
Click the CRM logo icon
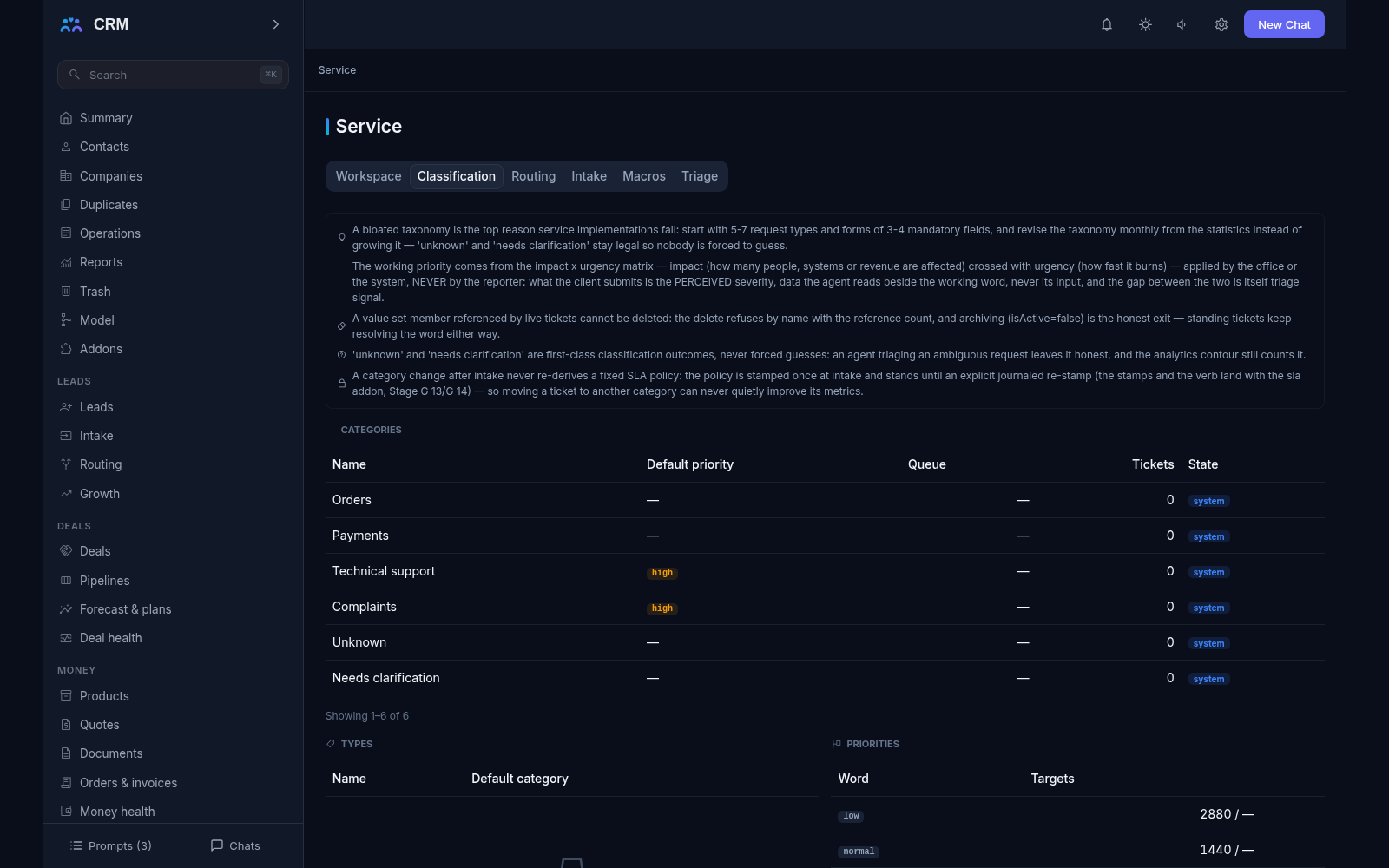click(x=71, y=24)
